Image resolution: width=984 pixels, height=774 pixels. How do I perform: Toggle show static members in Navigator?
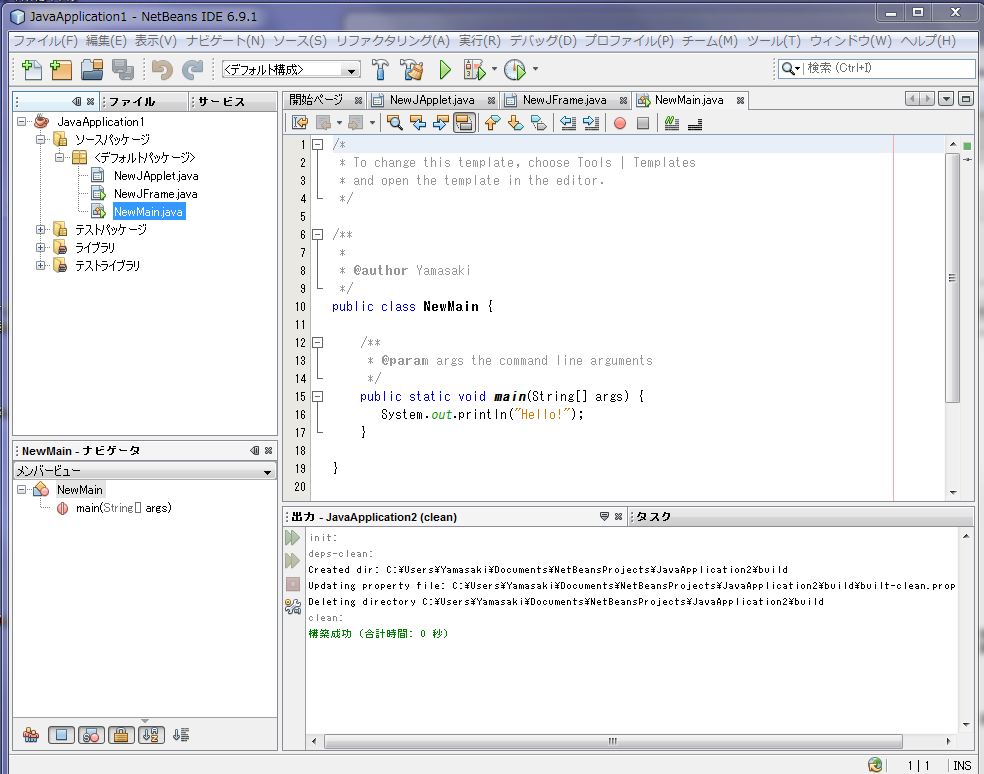click(91, 735)
